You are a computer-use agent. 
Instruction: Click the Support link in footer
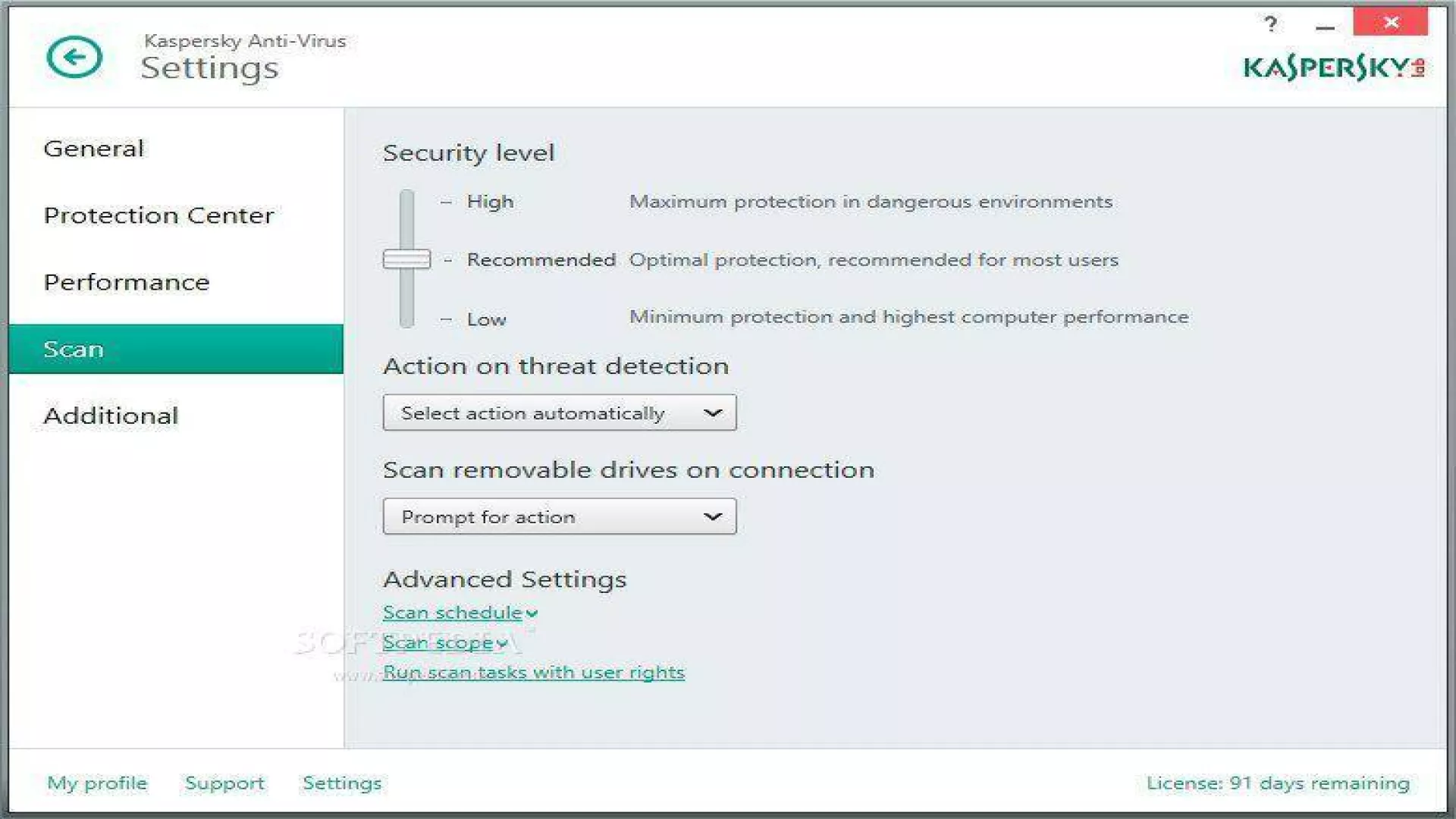point(224,783)
